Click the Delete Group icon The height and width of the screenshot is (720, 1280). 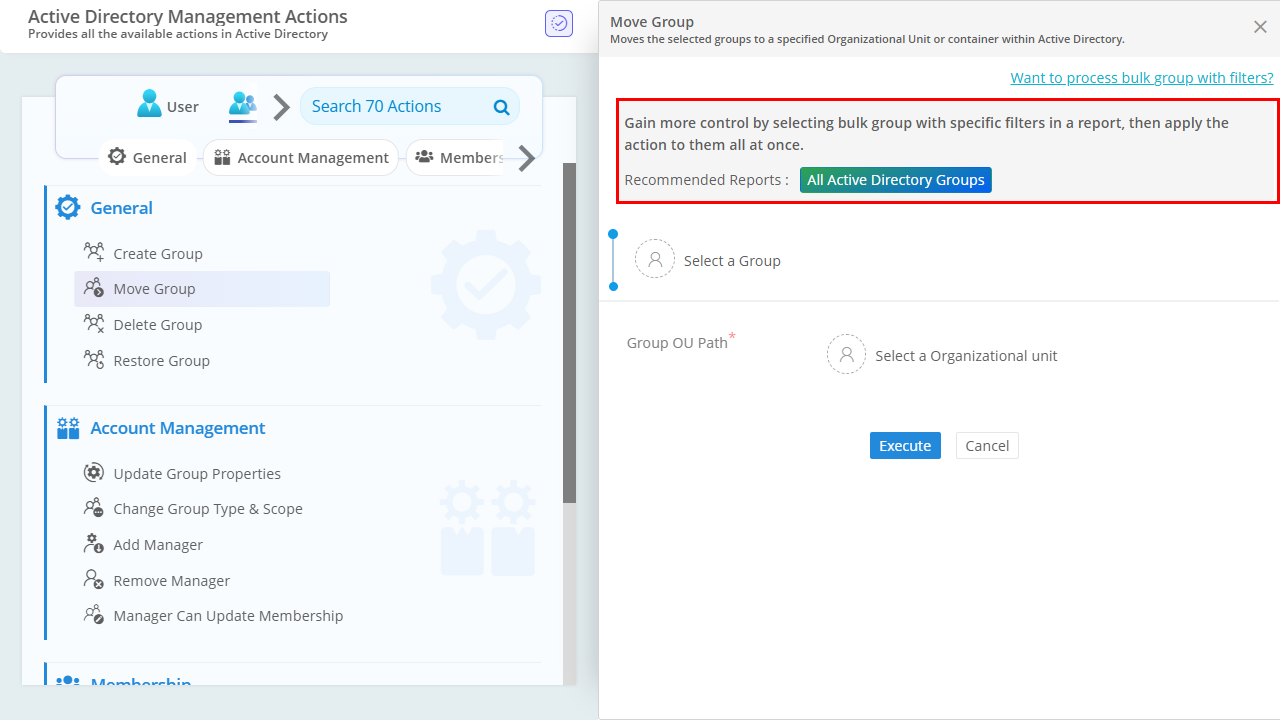coord(94,324)
